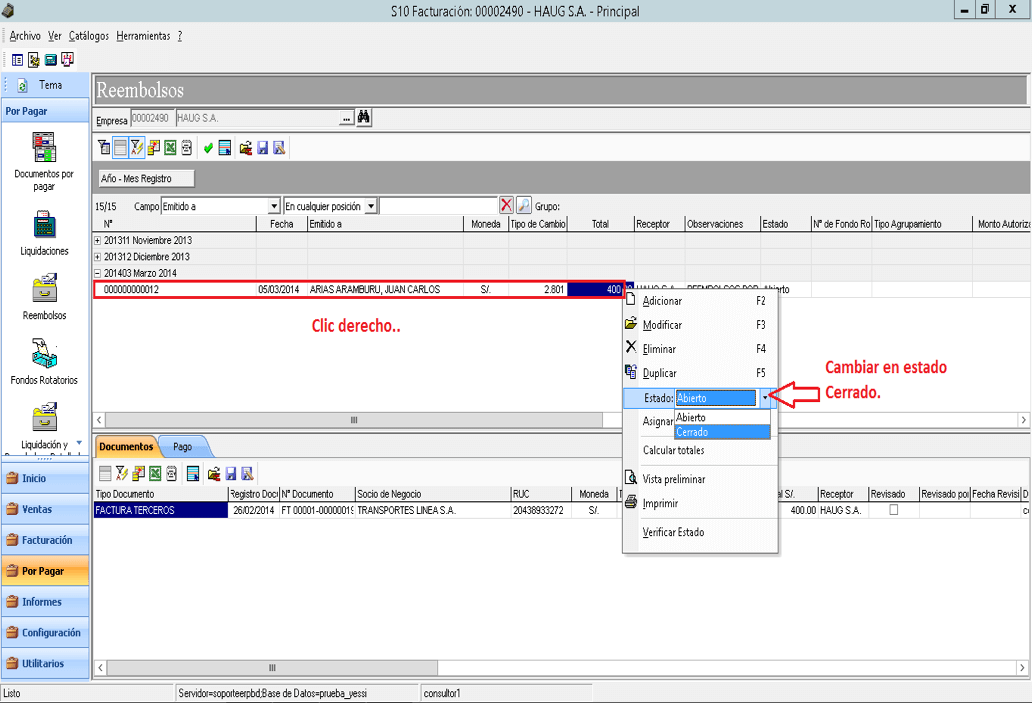Viewport: 1032px width, 703px height.
Task: Click the Facturación navigation button
Action: 45,540
